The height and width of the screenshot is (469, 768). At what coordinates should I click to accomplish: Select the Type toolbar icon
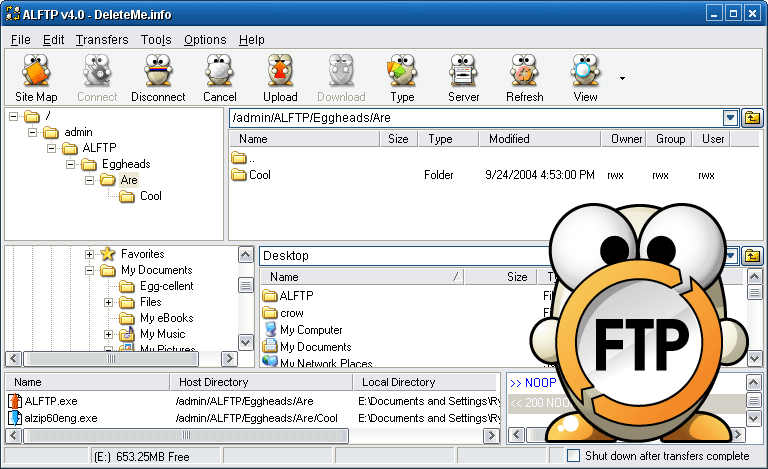(x=402, y=78)
